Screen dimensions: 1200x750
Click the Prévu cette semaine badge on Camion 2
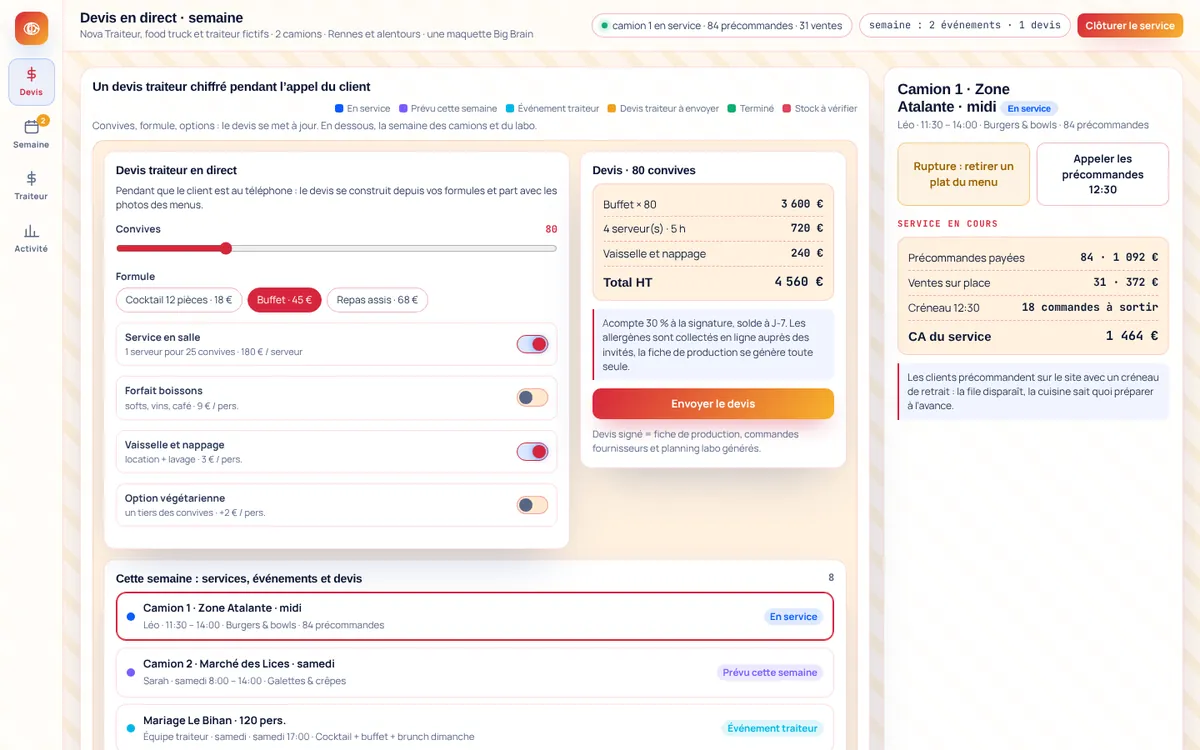point(770,672)
